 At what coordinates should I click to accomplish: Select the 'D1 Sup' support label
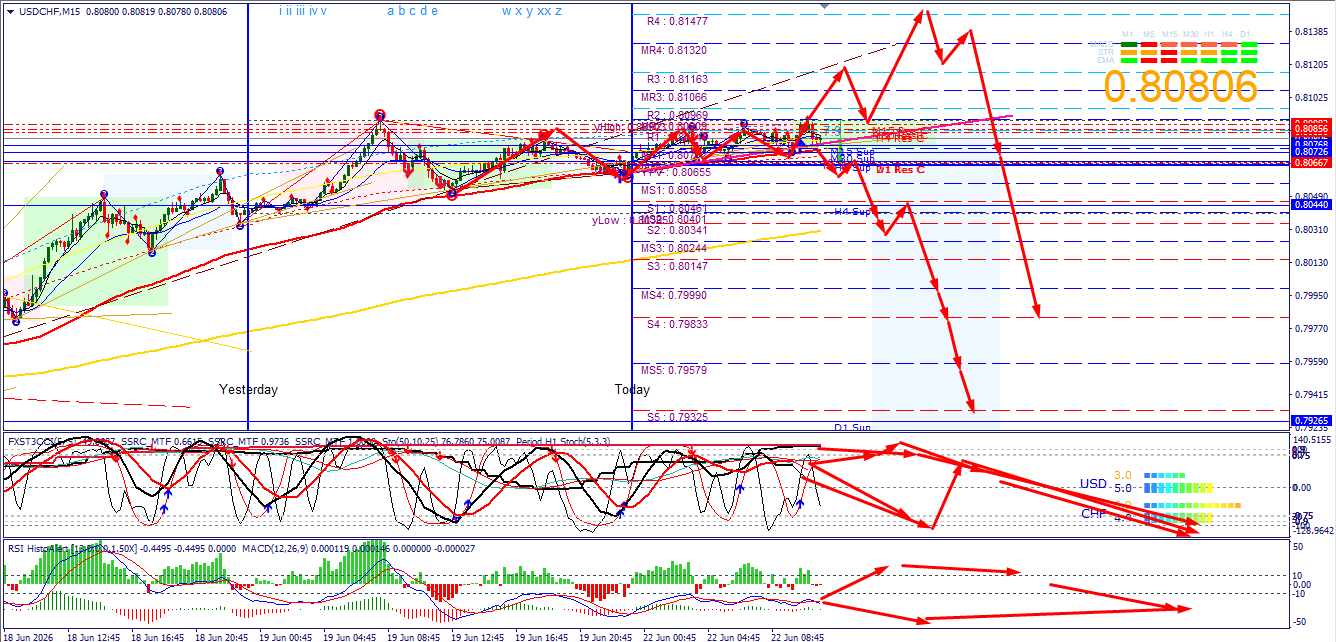[x=853, y=427]
